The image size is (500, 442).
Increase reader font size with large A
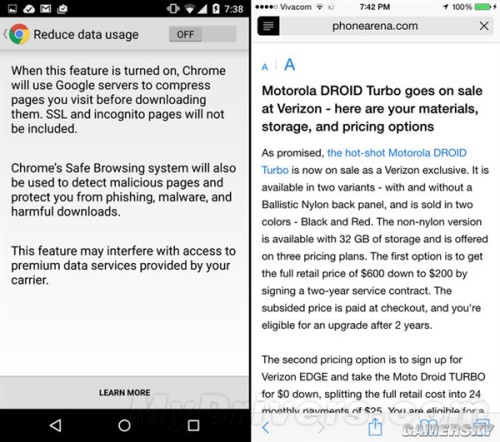pos(289,64)
